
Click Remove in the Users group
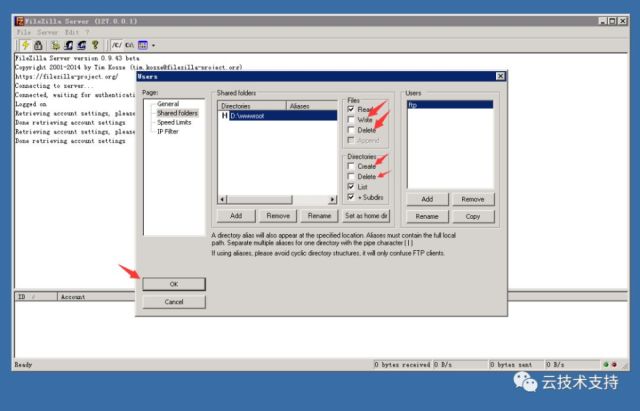pyautogui.click(x=473, y=199)
